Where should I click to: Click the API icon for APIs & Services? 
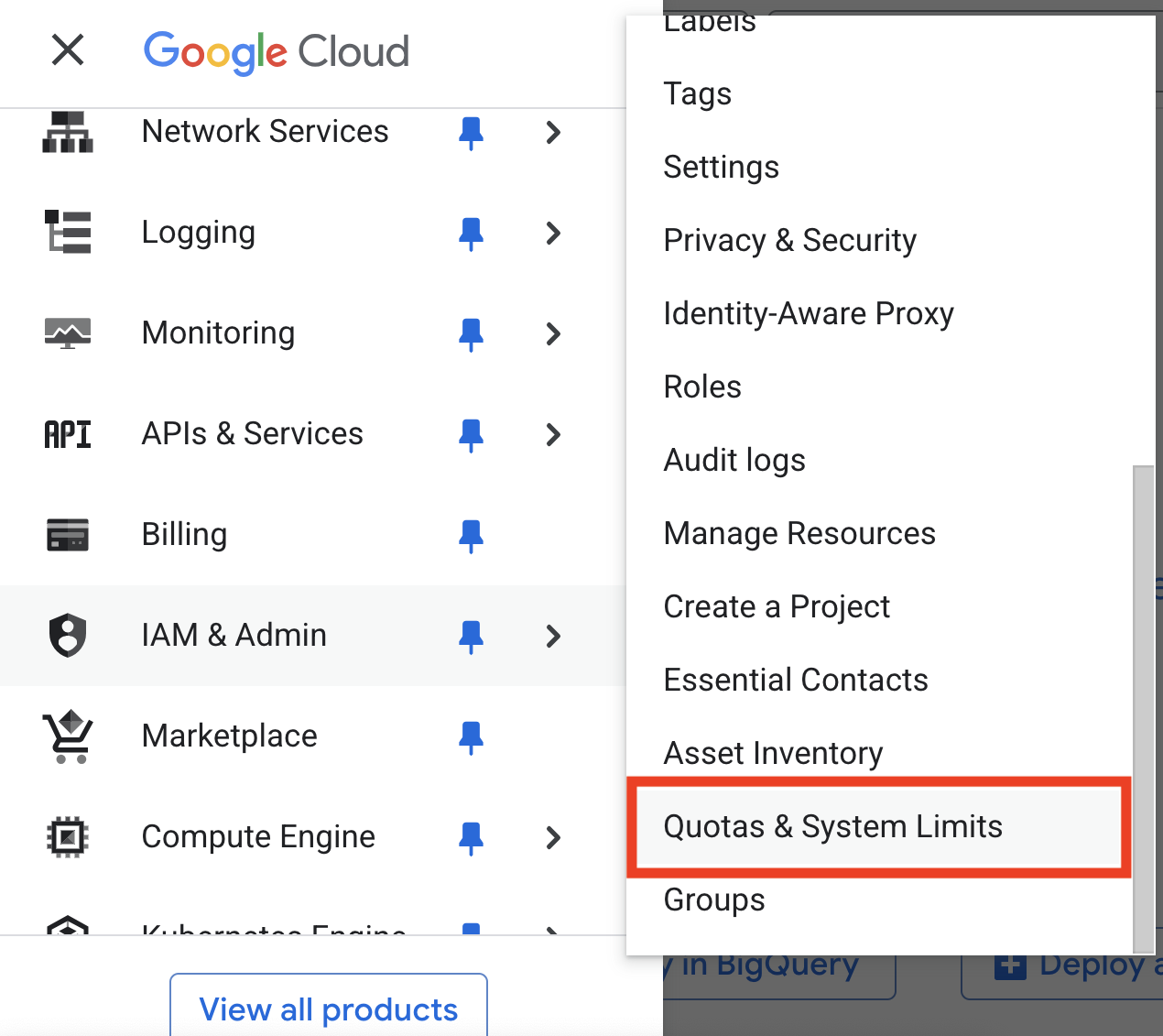tap(68, 434)
